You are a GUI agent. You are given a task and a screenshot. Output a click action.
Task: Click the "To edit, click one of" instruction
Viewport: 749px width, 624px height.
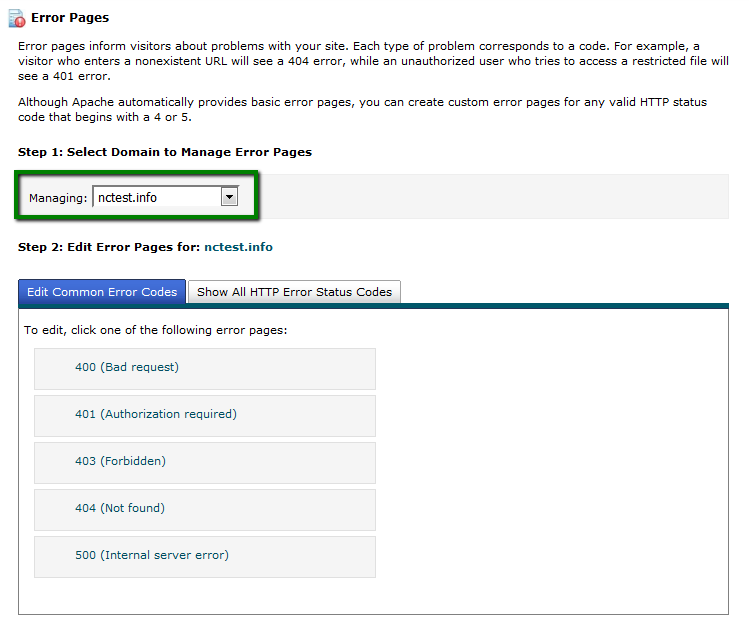coord(155,330)
